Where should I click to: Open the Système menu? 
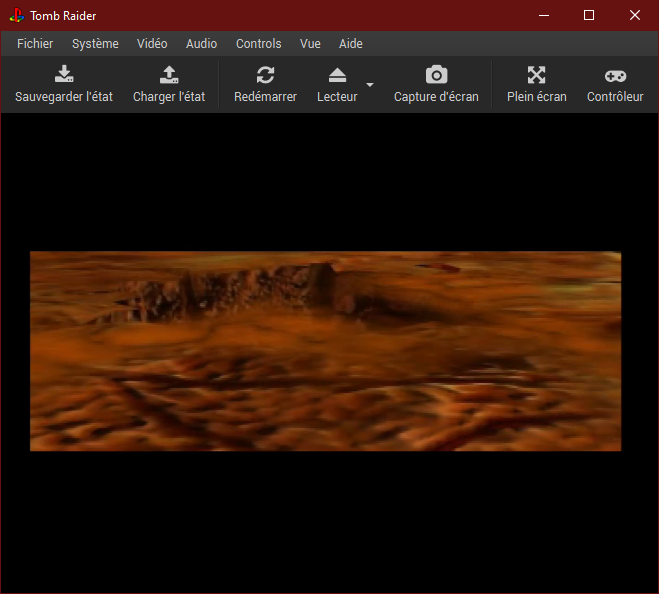(x=95, y=44)
